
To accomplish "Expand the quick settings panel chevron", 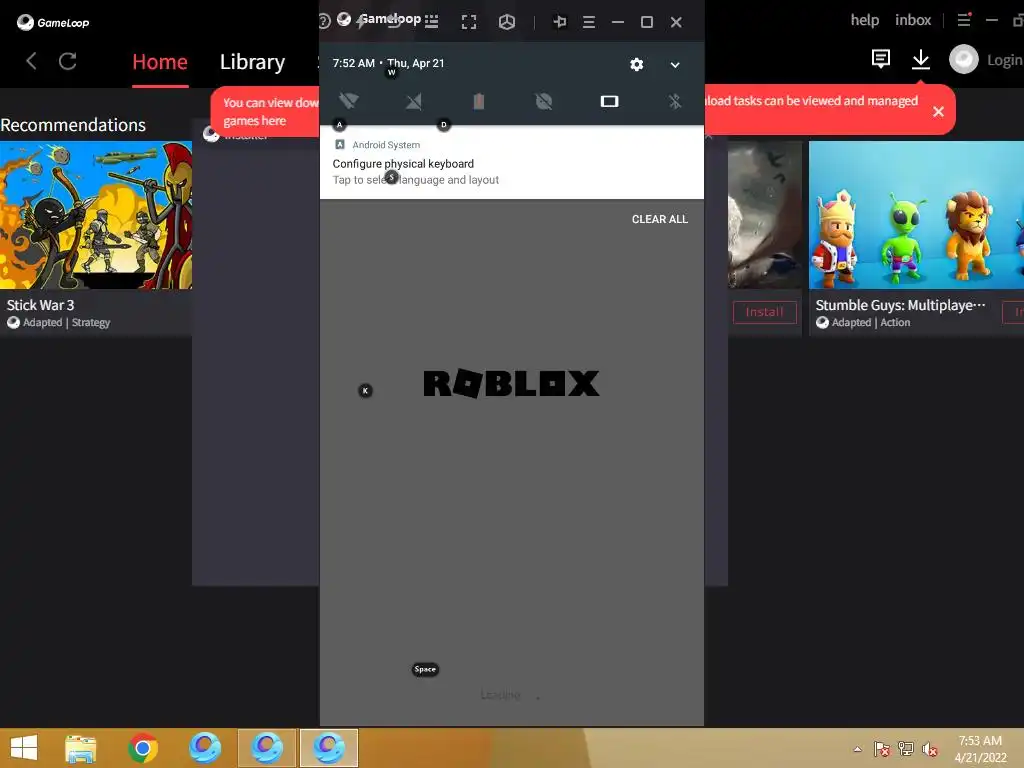I will tap(675, 65).
